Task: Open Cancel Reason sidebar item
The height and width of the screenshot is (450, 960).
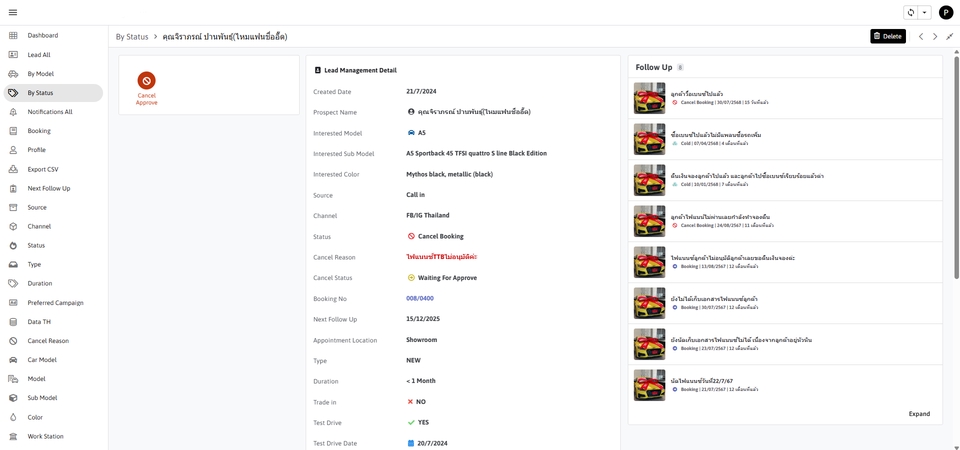Action: click(48, 341)
